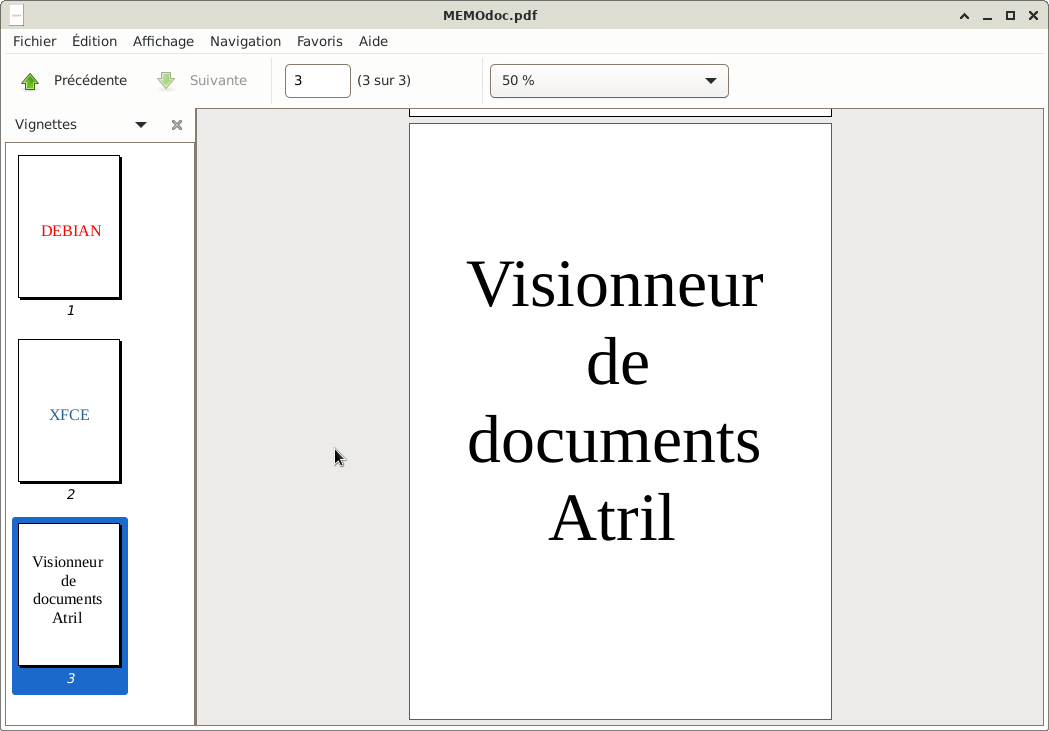
Task: Click the green Précédente up-arrow icon
Action: click(30, 81)
